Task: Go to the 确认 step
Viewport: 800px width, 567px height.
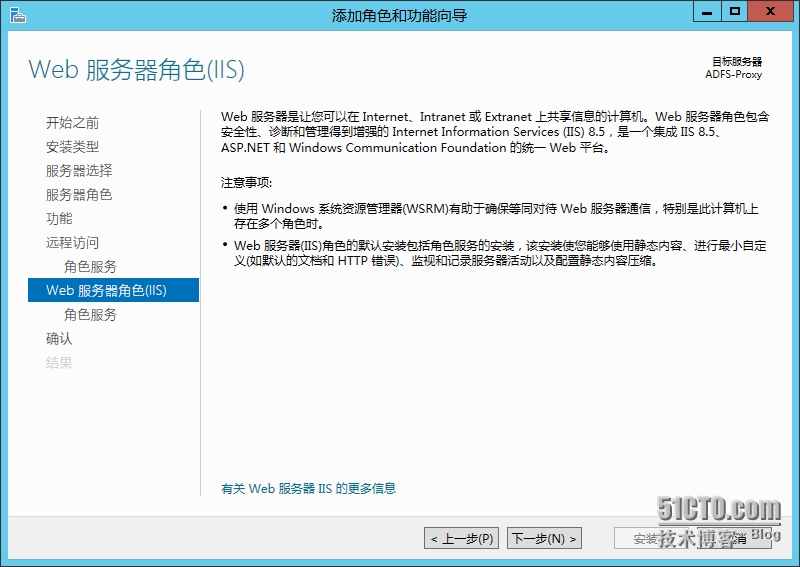Action: coord(59,339)
